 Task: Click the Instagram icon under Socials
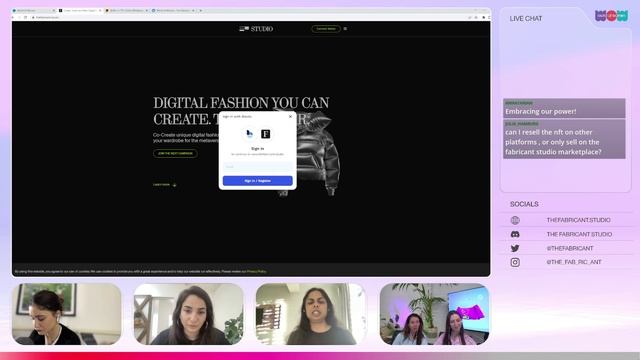(x=515, y=262)
